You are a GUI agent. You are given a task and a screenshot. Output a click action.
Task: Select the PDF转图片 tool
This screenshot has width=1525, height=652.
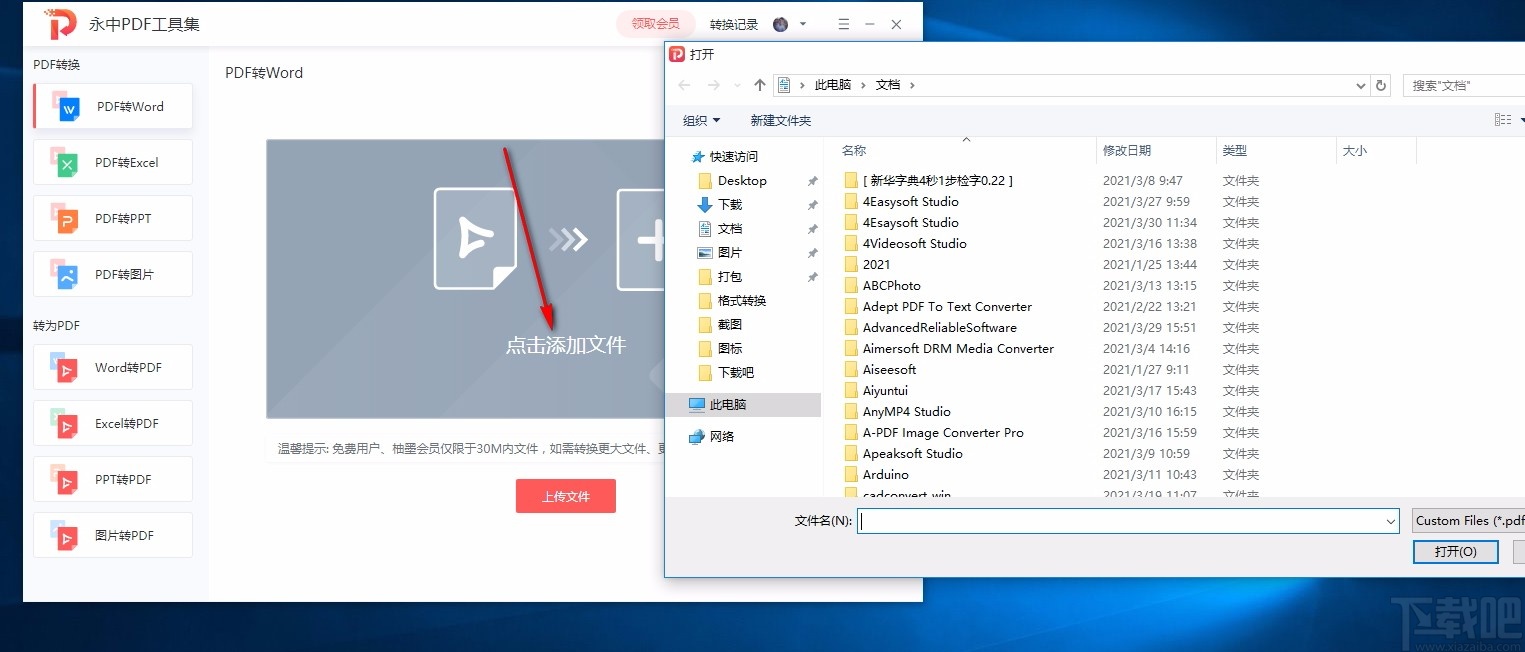click(112, 274)
